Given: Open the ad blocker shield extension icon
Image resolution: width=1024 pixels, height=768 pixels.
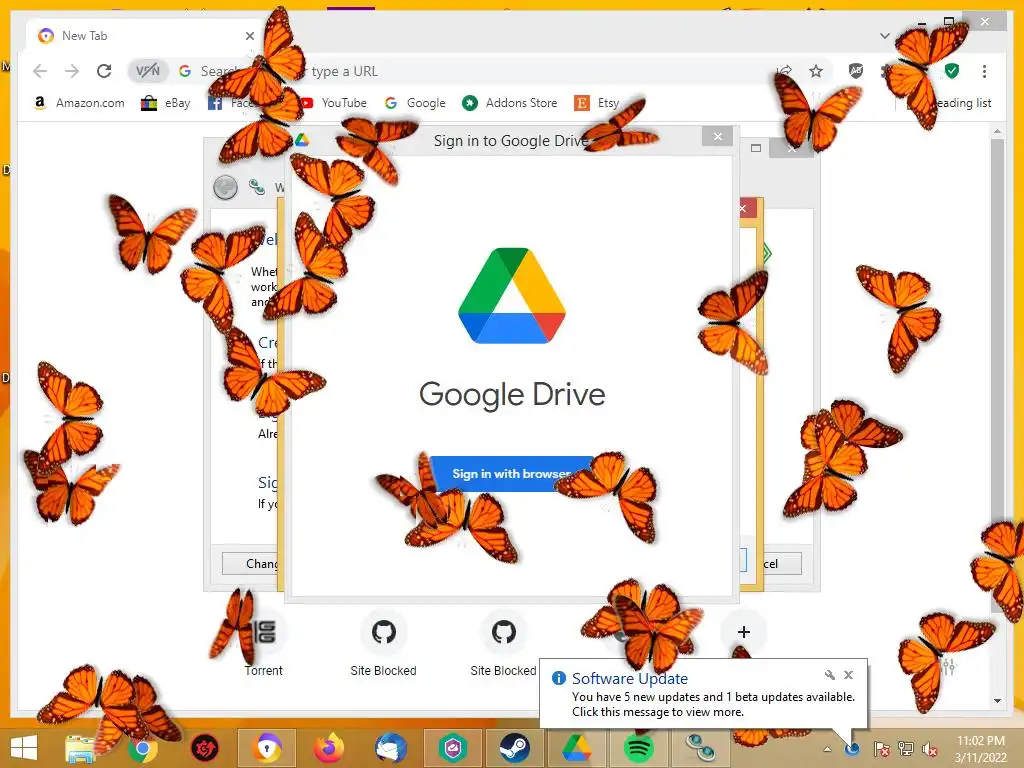Looking at the screenshot, I should point(856,71).
